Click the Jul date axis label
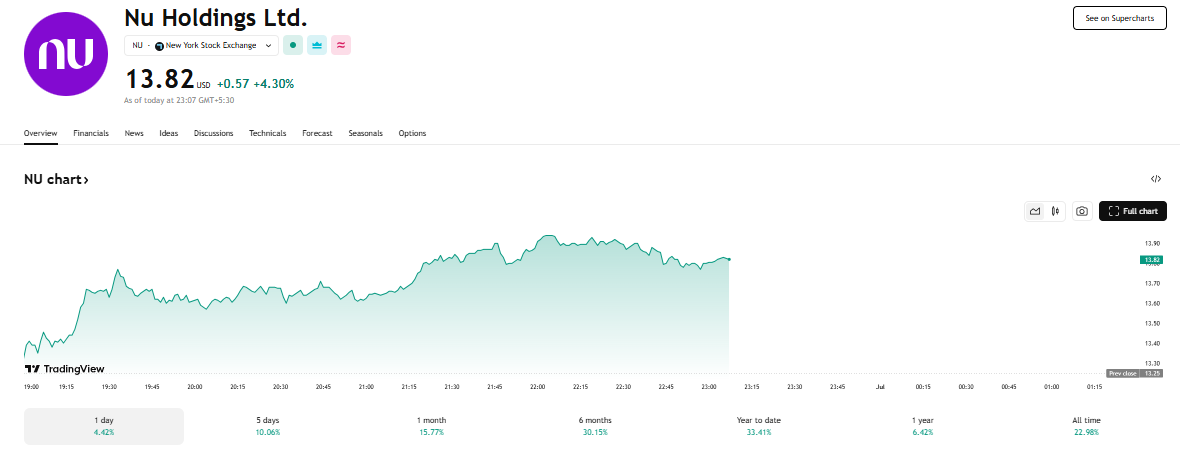Viewport: 1180px width, 454px height. 880,386
